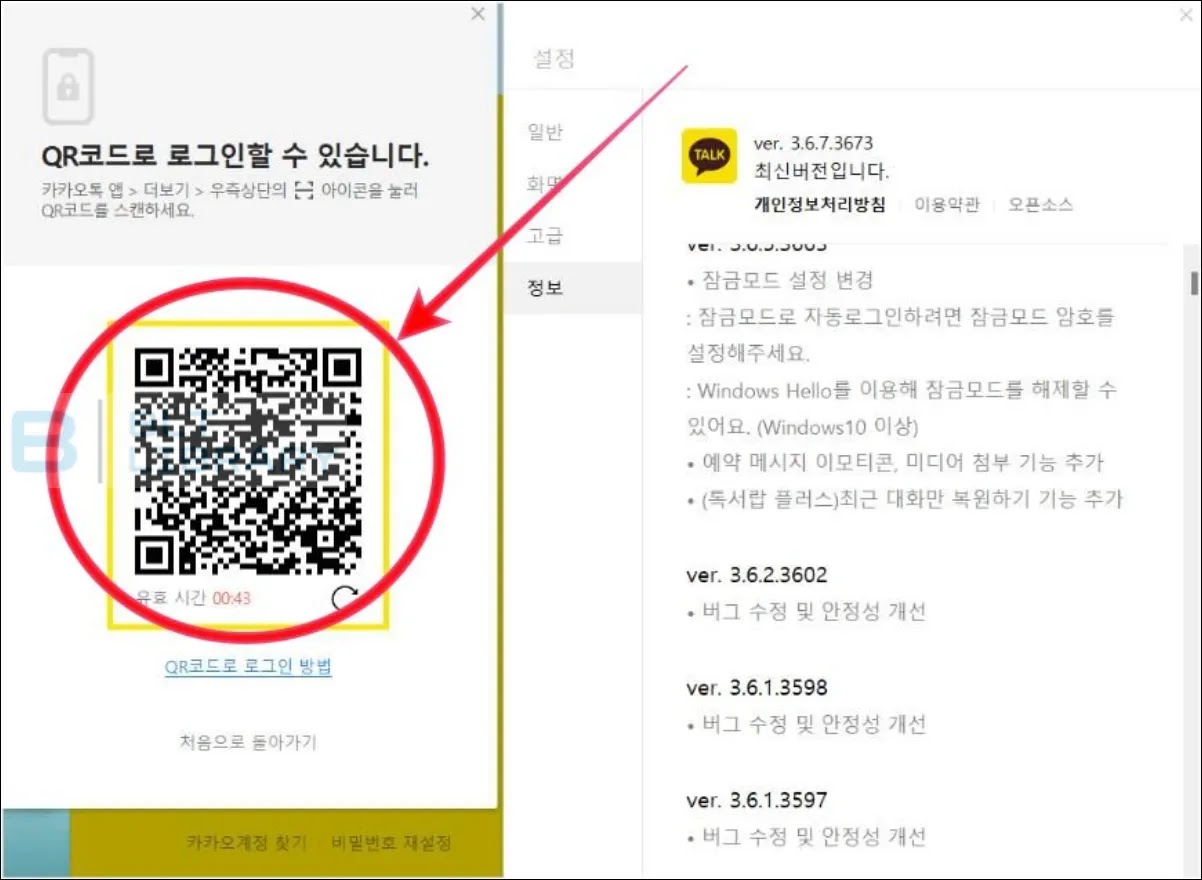The image size is (1202, 880).
Task: Open the QR코드로 로그인 방법 link
Action: coord(248,666)
